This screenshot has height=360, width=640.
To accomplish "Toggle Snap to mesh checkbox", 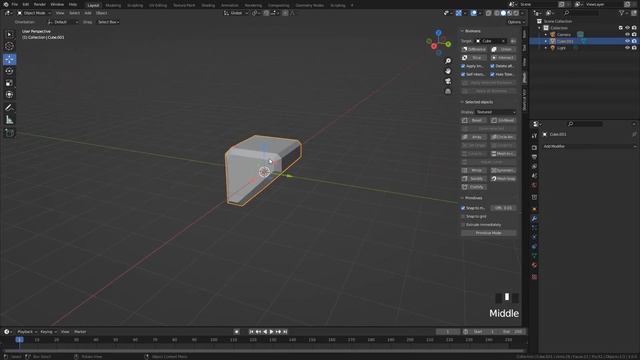I will coord(463,208).
